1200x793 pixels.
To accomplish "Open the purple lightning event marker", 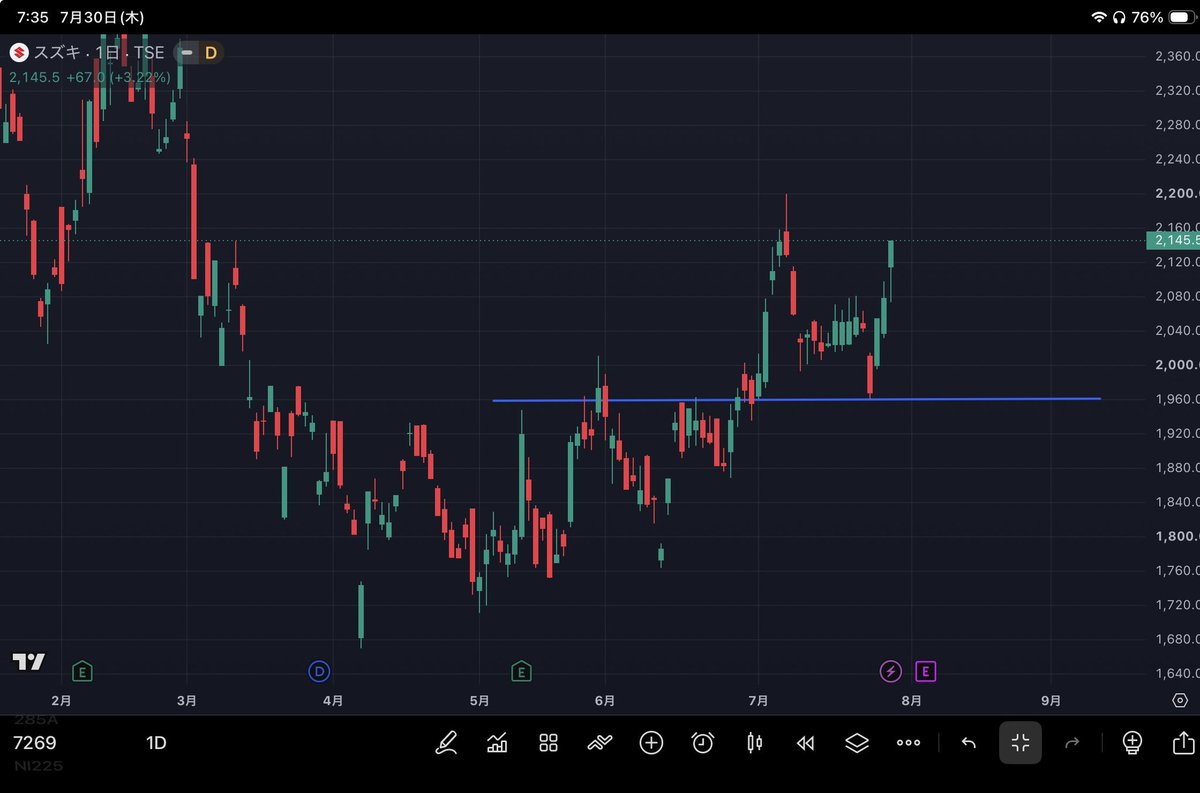I will pyautogui.click(x=890, y=671).
